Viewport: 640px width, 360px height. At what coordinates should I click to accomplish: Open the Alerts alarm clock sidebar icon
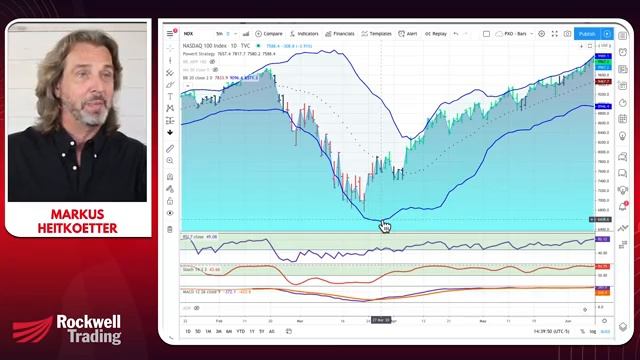(x=623, y=52)
